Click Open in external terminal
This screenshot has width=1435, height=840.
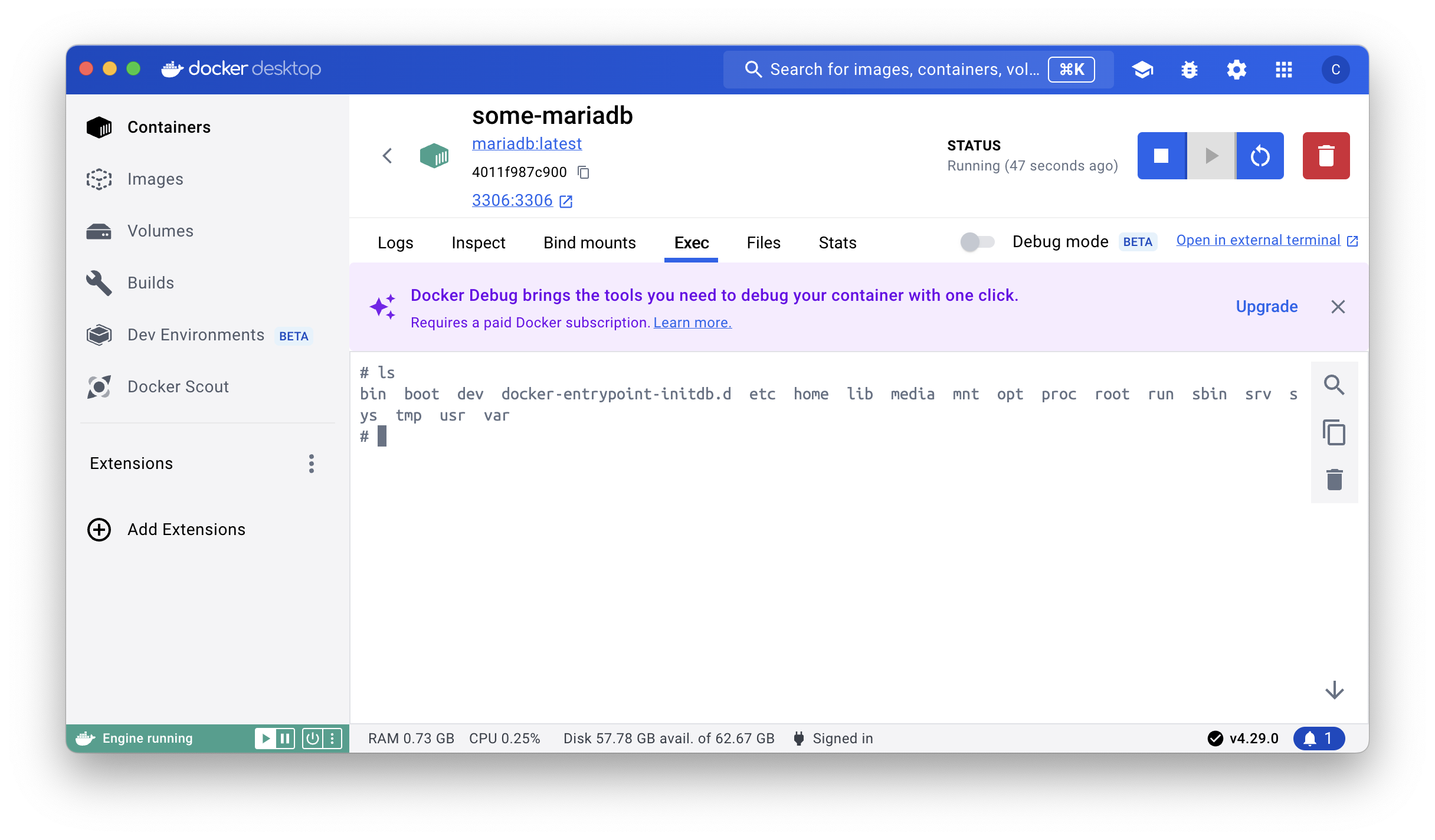click(1267, 241)
